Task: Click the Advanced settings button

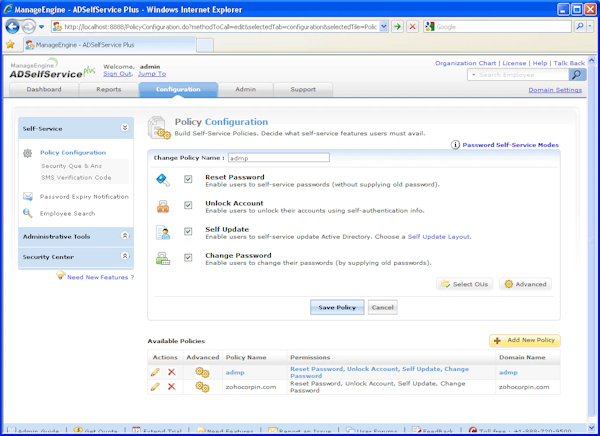Action: (525, 284)
